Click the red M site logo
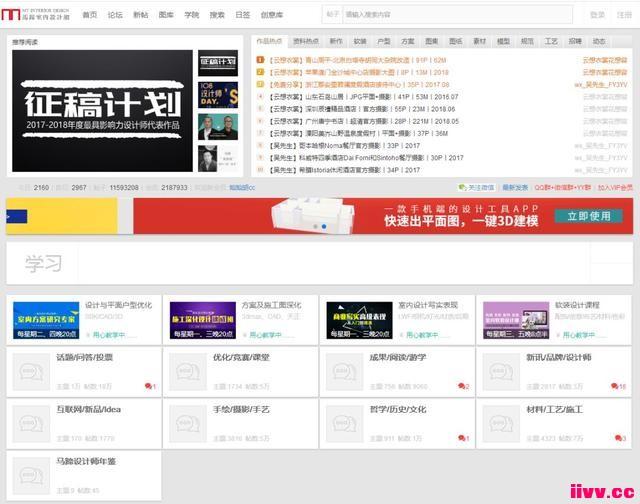Viewport: 640px width, 504px height. pyautogui.click(x=11, y=15)
